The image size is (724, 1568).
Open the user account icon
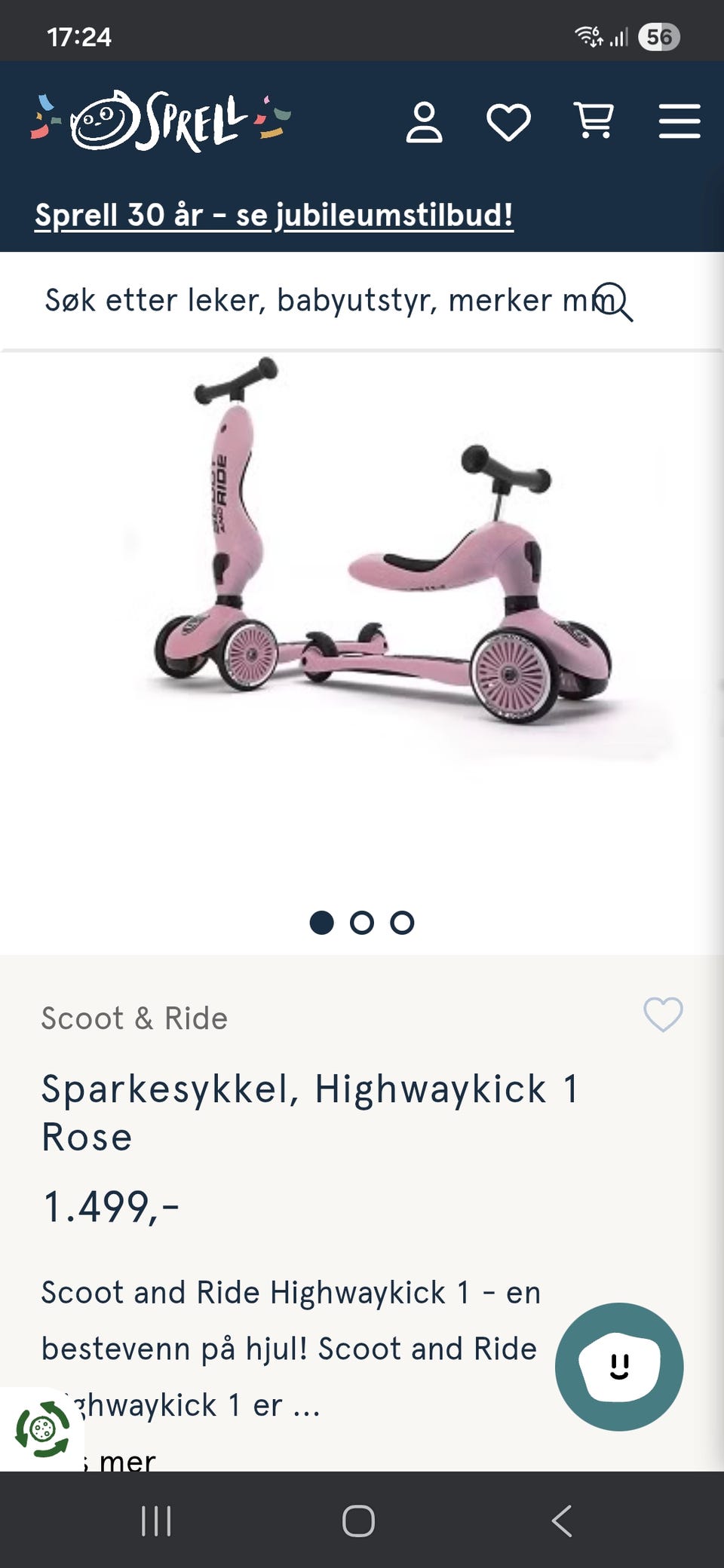pos(424,122)
